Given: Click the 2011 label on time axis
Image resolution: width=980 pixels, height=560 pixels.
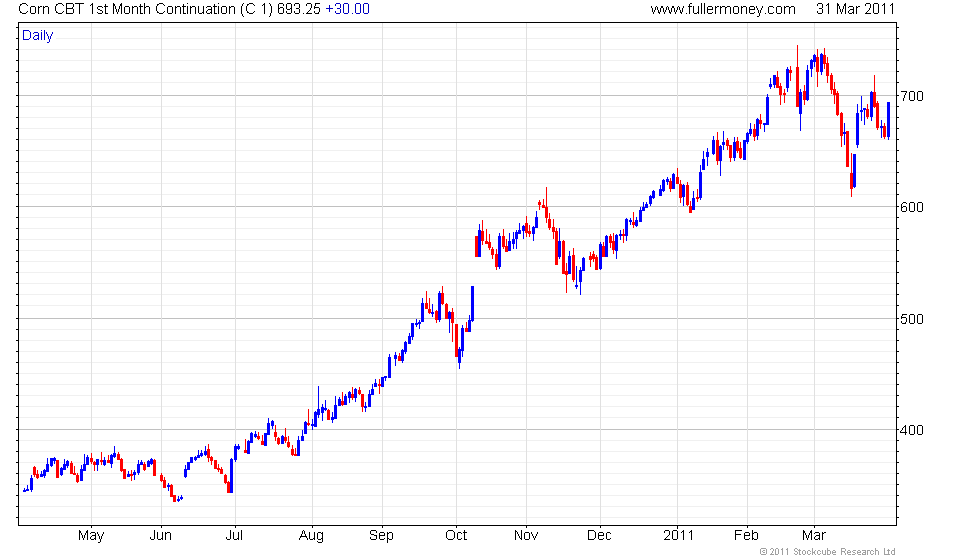Looking at the screenshot, I should [679, 536].
